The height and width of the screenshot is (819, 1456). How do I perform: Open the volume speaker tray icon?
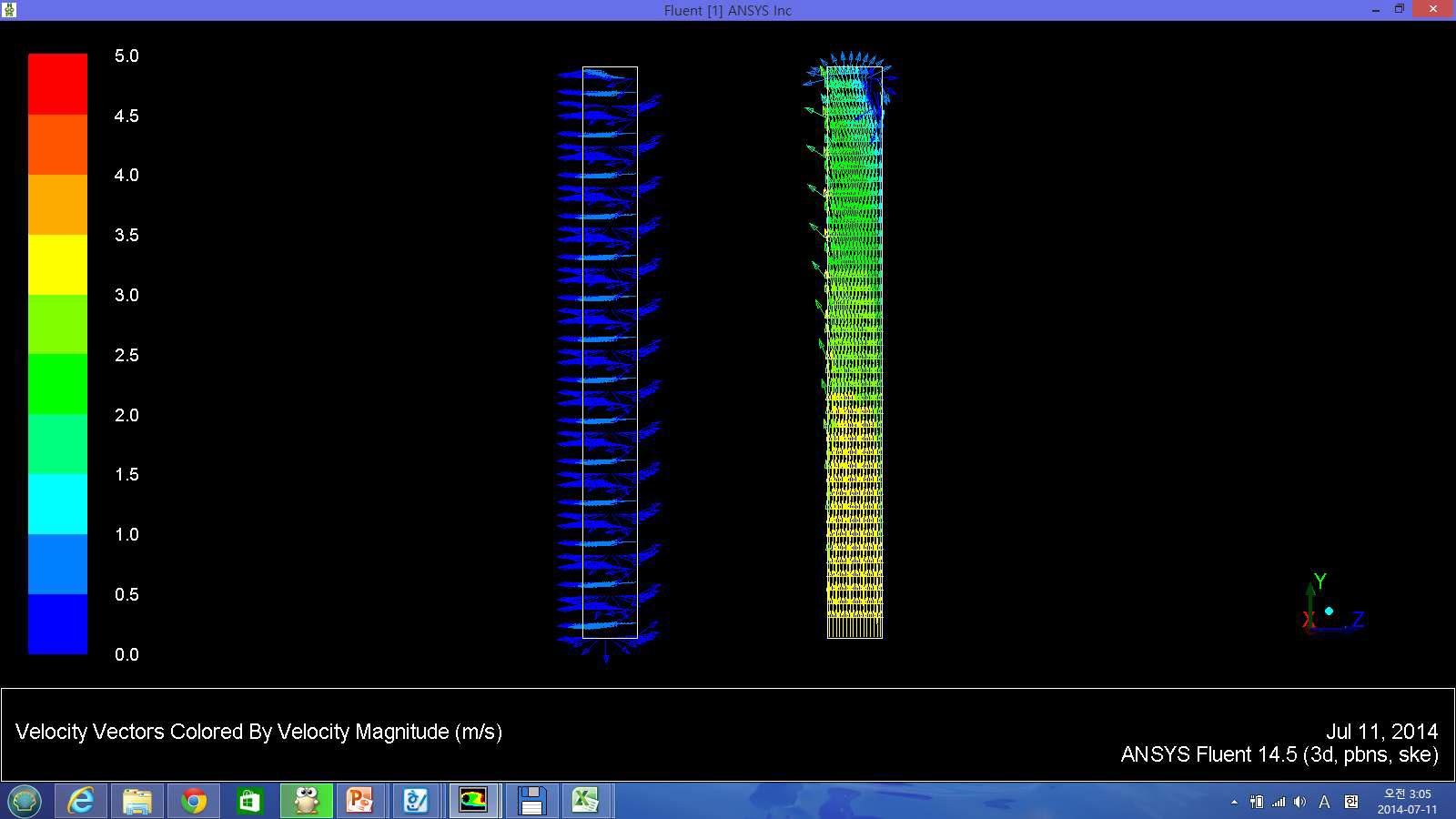(1300, 802)
